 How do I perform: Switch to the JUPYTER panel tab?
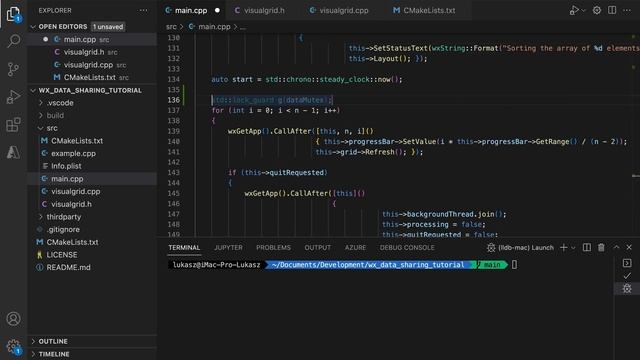[x=228, y=247]
